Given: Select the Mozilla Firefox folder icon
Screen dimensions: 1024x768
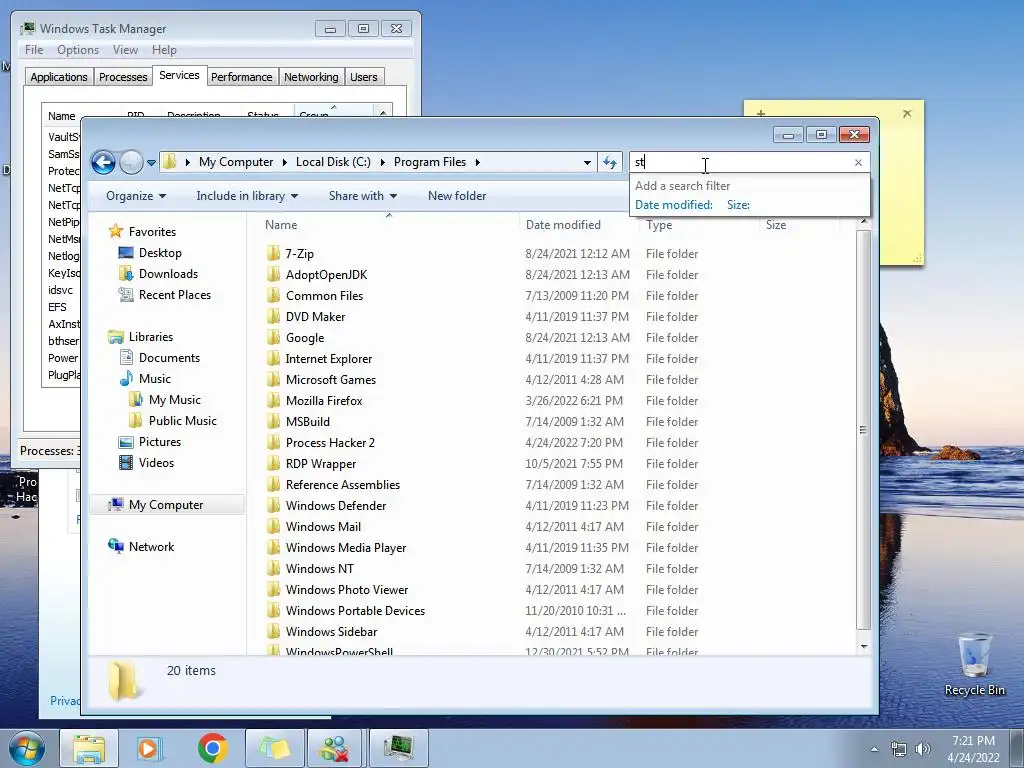Looking at the screenshot, I should [x=274, y=400].
